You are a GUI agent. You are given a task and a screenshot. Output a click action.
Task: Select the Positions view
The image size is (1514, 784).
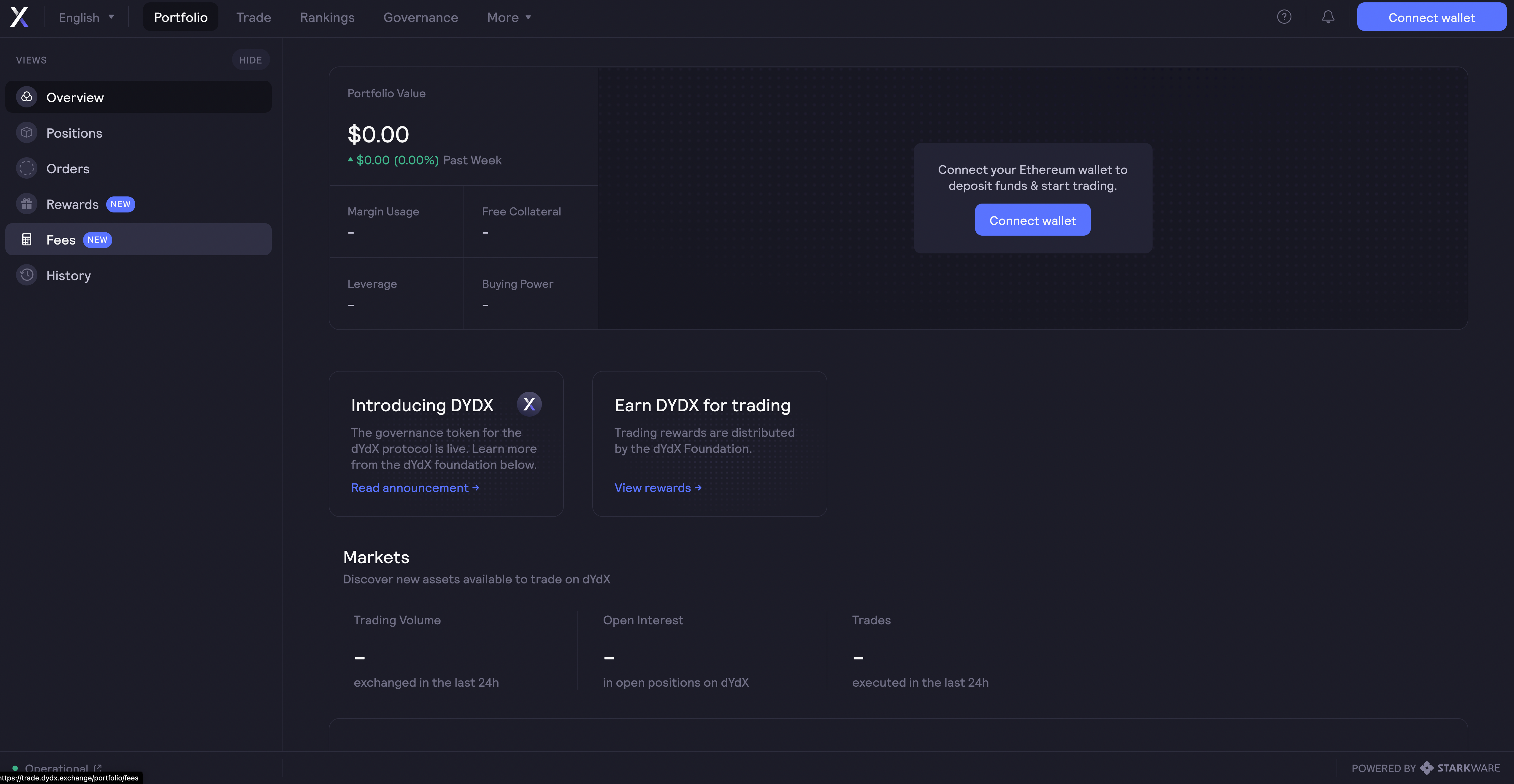pos(139,133)
